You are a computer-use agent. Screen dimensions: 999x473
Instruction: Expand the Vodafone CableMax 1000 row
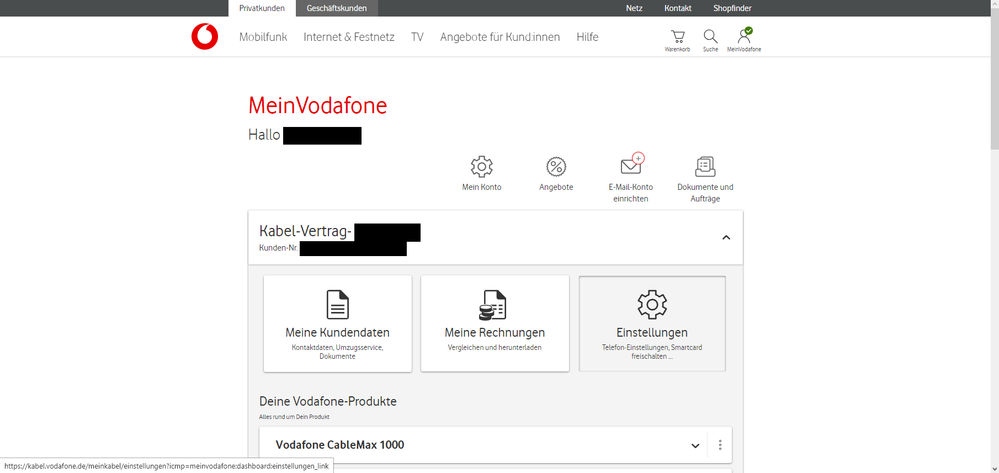(x=695, y=446)
